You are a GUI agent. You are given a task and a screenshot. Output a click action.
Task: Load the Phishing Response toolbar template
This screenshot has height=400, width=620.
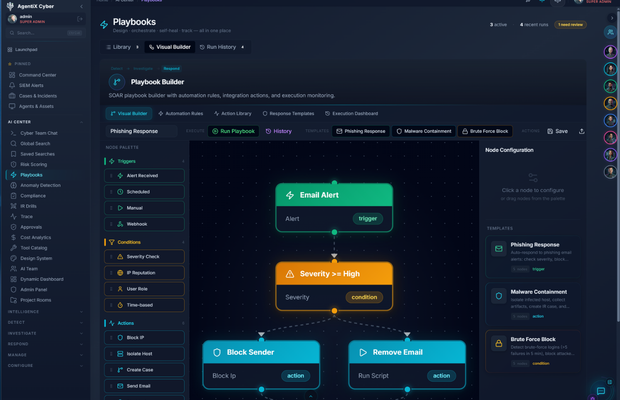[x=361, y=131]
